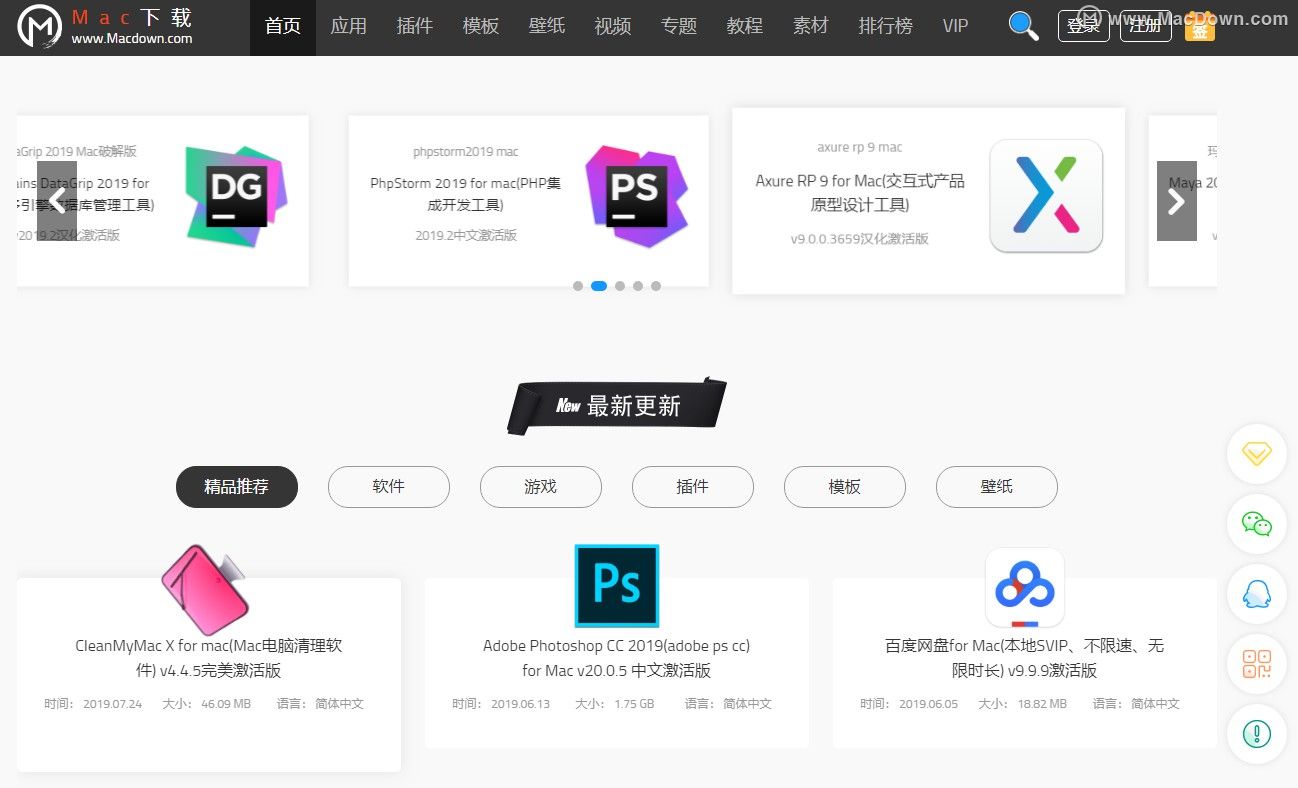Click the orange QR code sidebar icon
This screenshot has height=788, width=1298.
coord(1256,664)
